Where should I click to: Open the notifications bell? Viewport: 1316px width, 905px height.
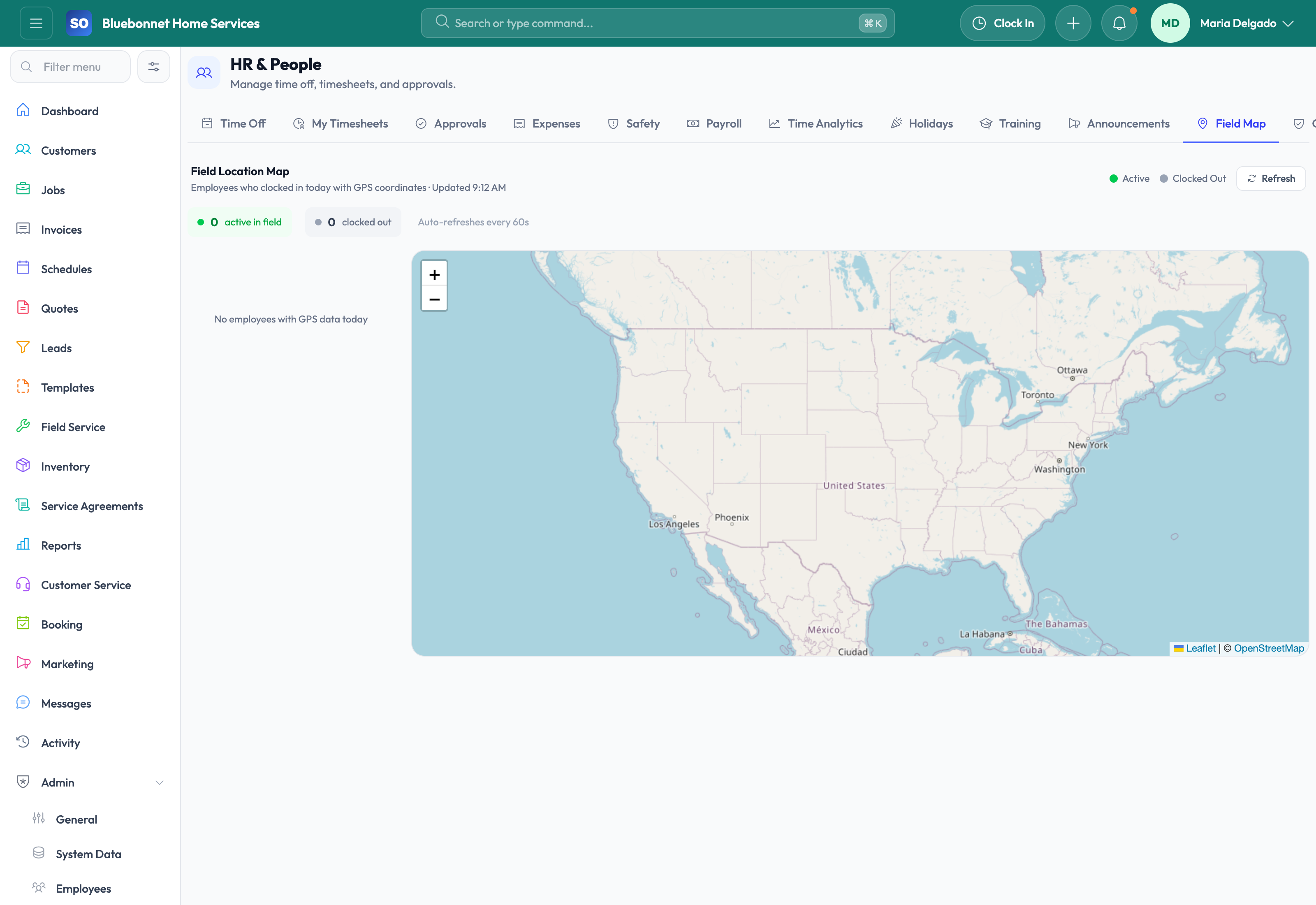(x=1119, y=23)
